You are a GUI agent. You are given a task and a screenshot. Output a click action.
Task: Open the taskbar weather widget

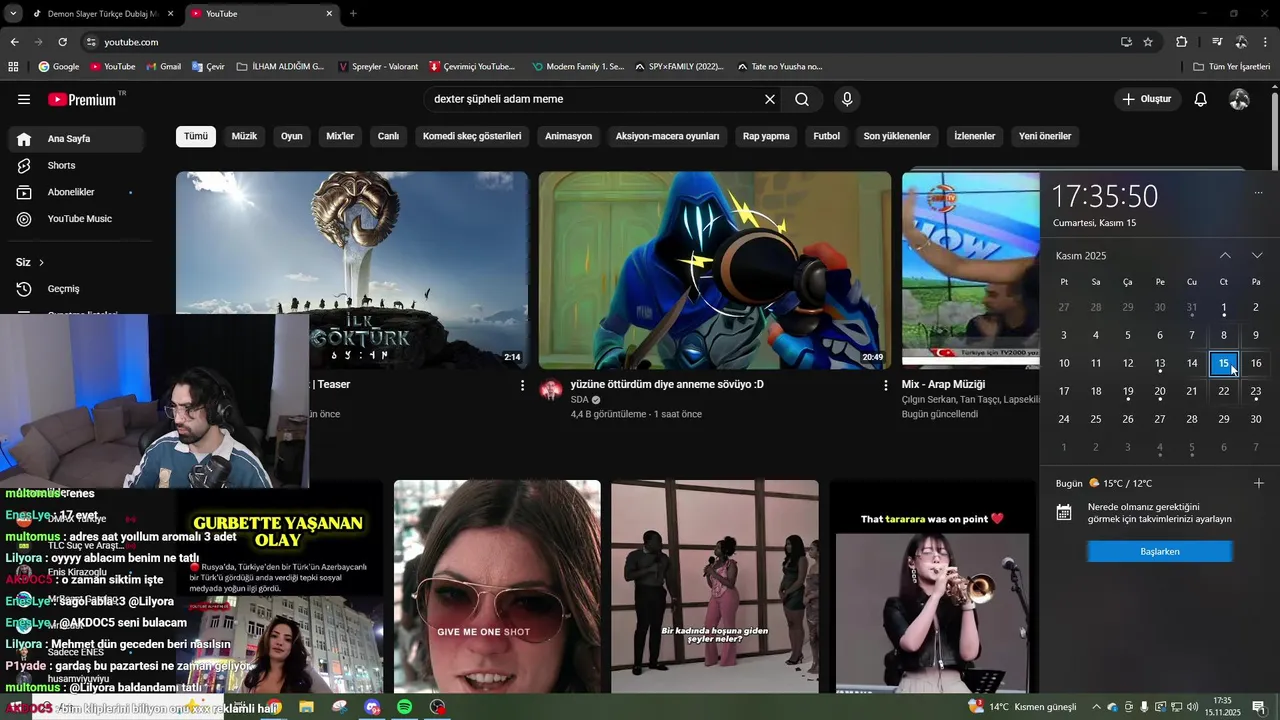(x=1022, y=707)
